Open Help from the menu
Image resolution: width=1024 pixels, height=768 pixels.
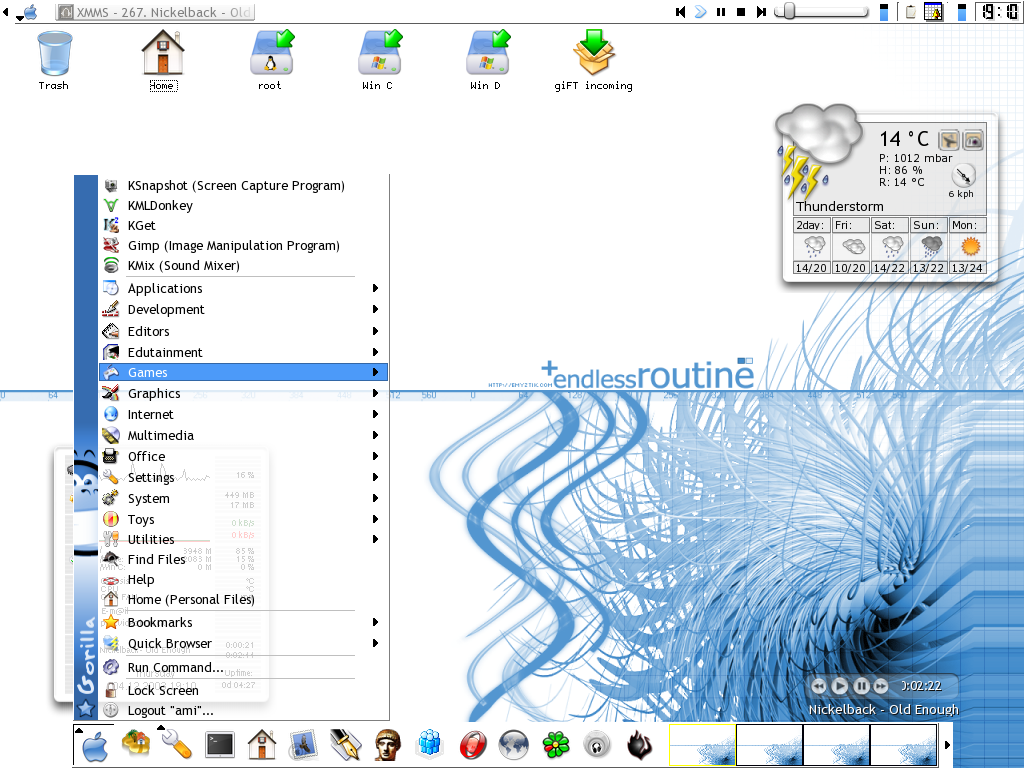[x=243, y=579]
